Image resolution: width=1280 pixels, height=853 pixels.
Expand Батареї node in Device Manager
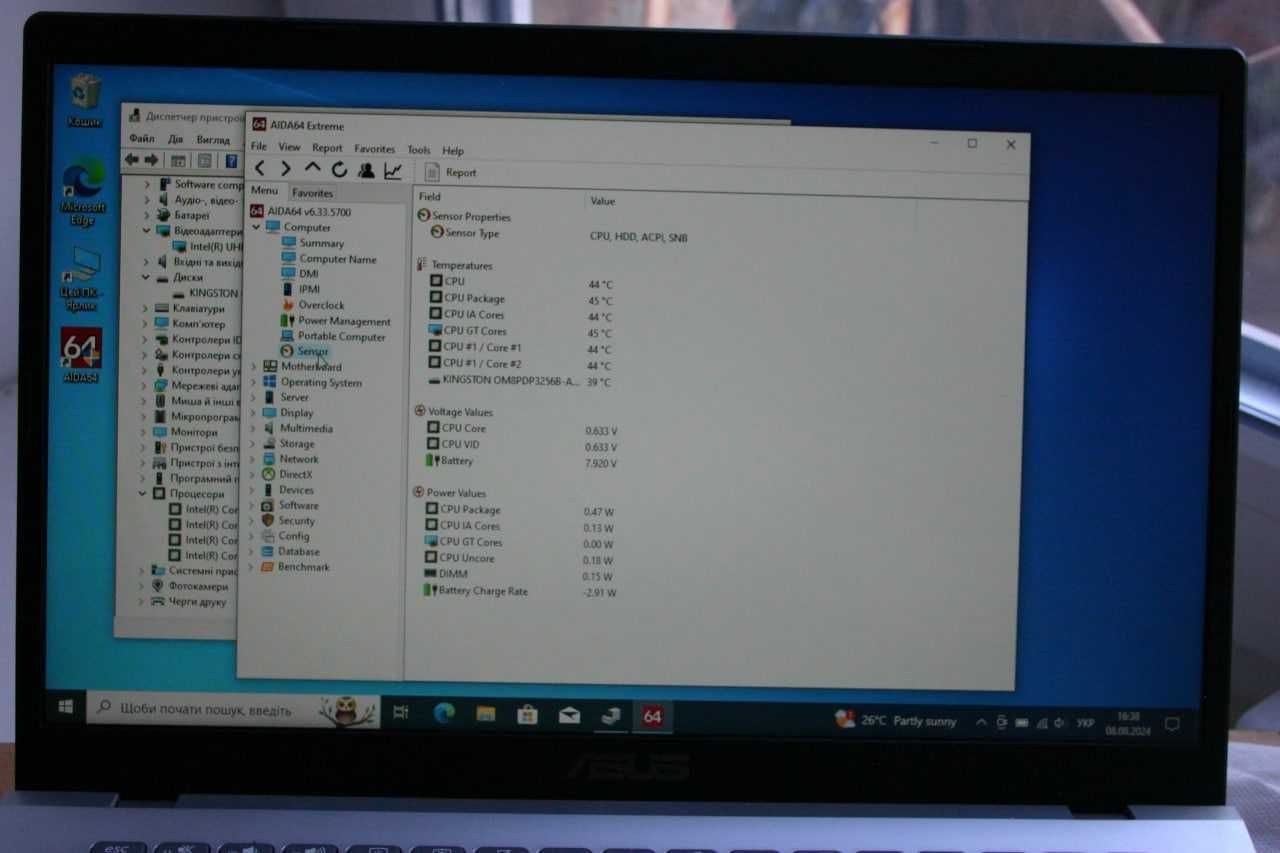(x=147, y=215)
